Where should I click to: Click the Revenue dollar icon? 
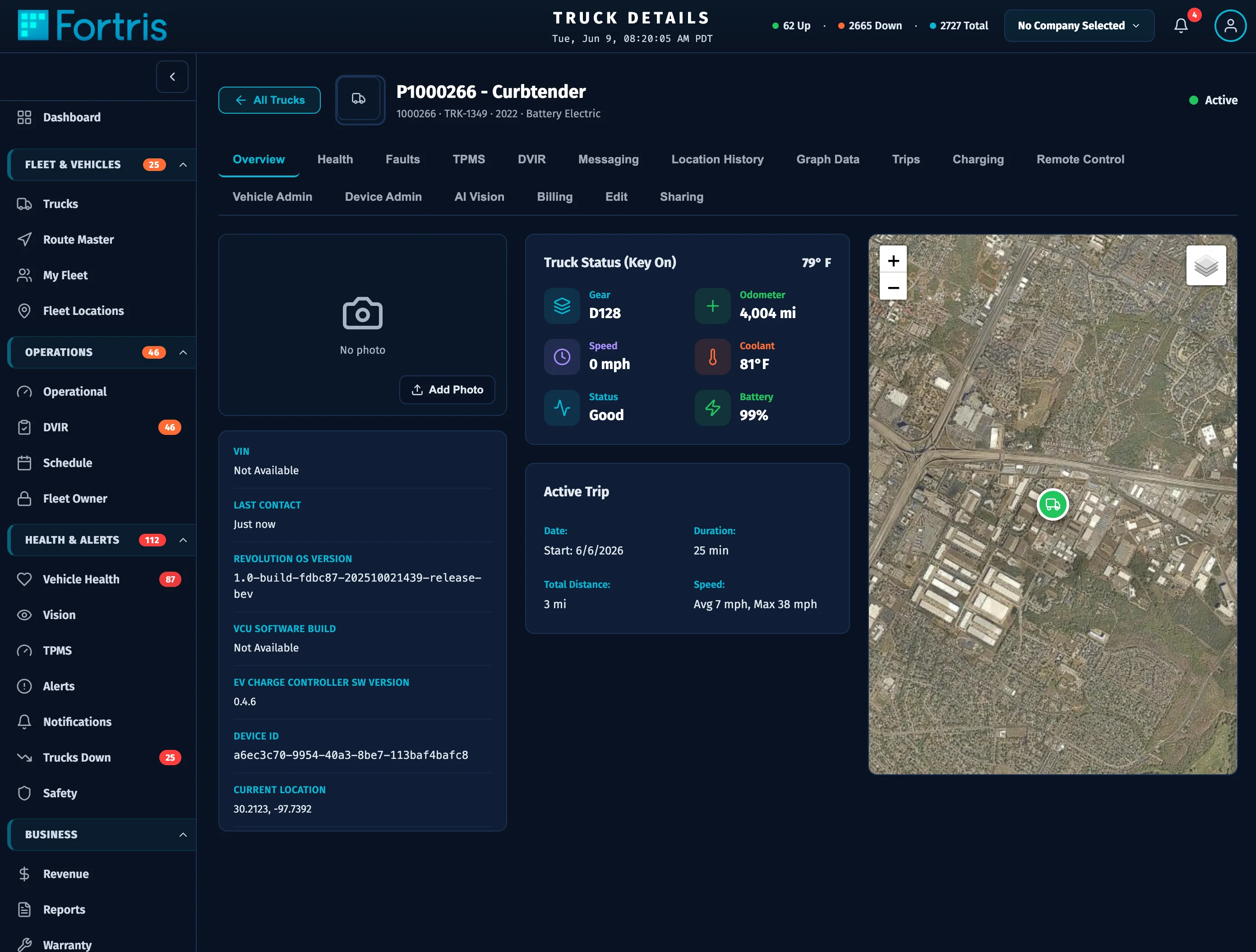point(24,873)
